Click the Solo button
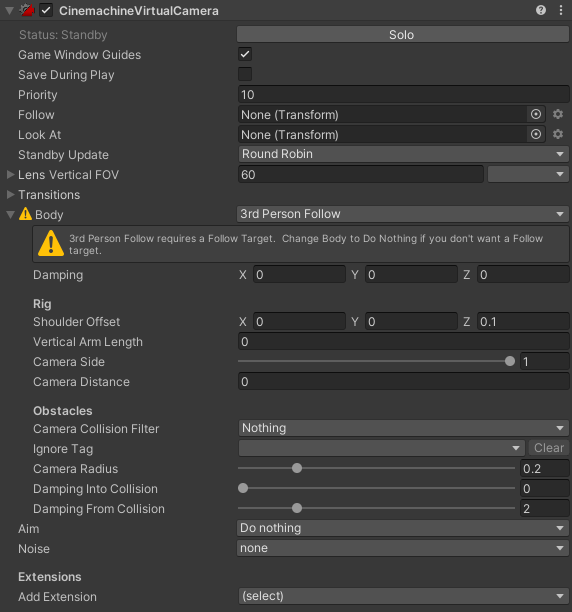This screenshot has width=572, height=612. pyautogui.click(x=403, y=34)
